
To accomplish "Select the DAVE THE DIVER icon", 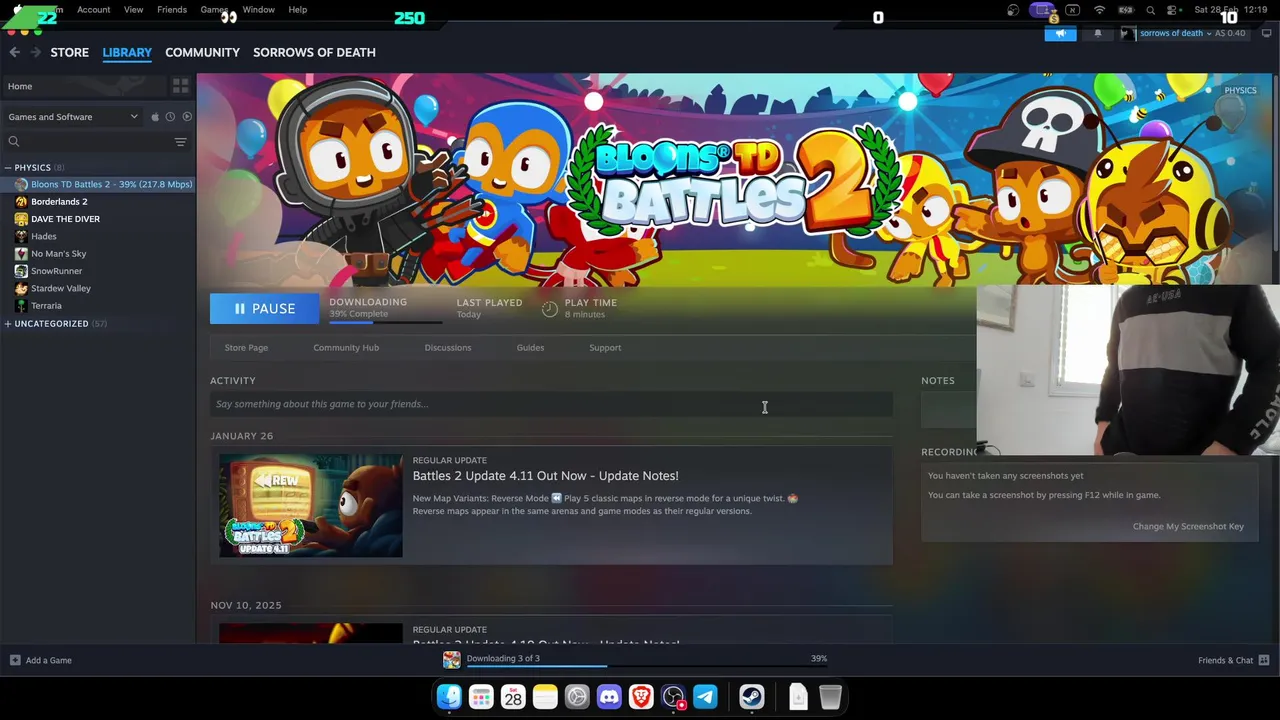I will [x=21, y=219].
